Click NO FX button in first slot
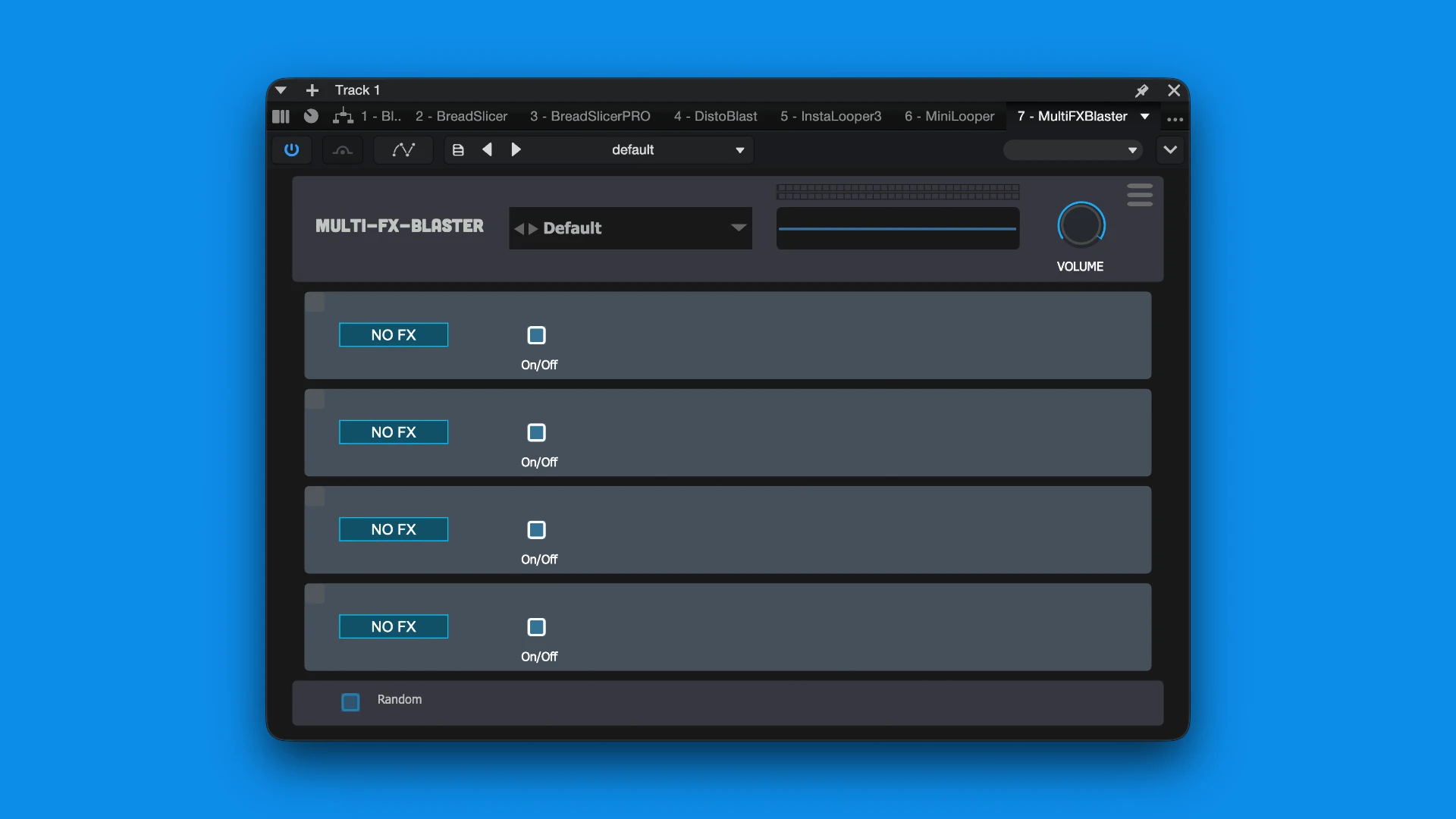This screenshot has height=819, width=1456. 394,335
